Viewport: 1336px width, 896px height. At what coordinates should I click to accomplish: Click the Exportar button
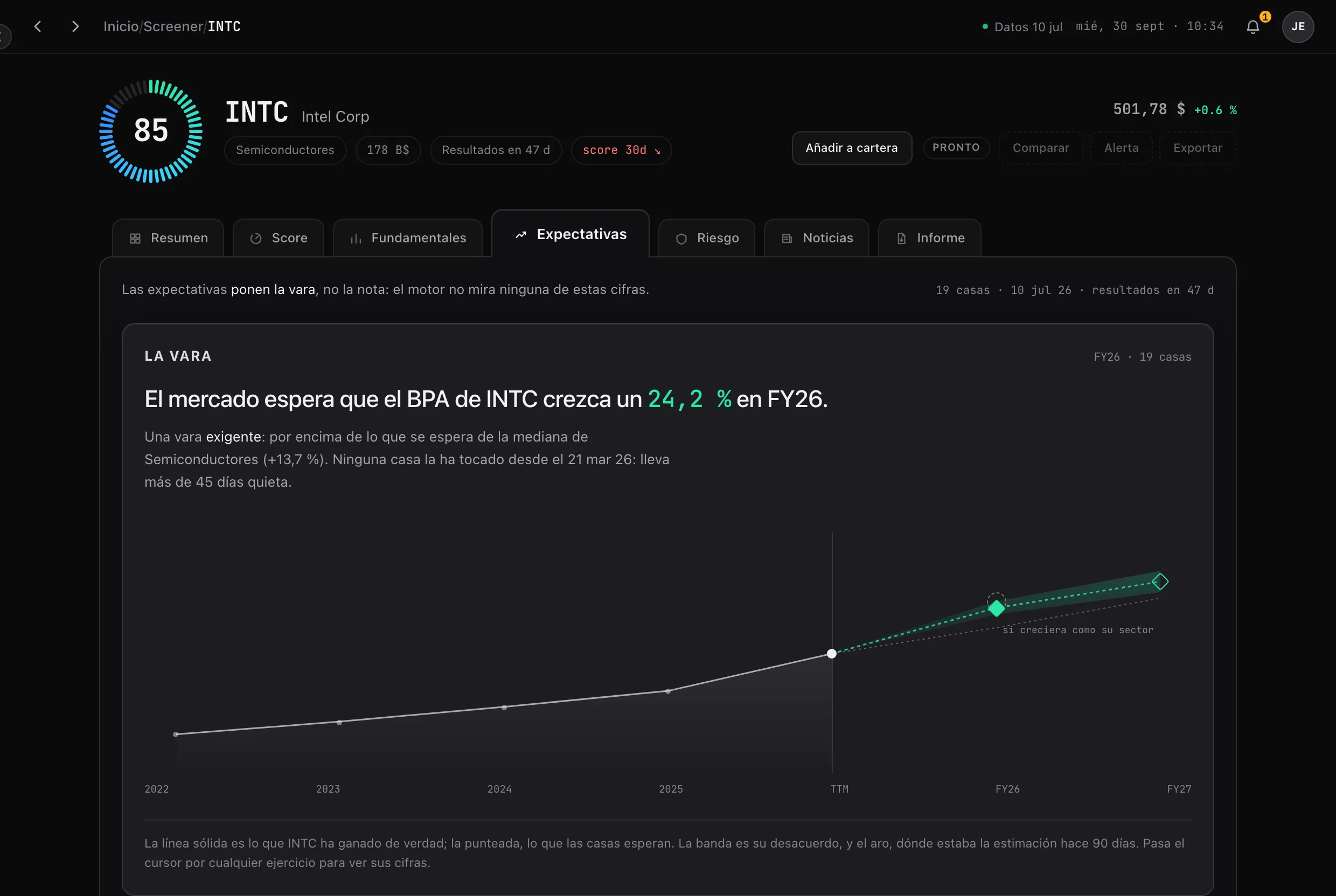(1198, 148)
